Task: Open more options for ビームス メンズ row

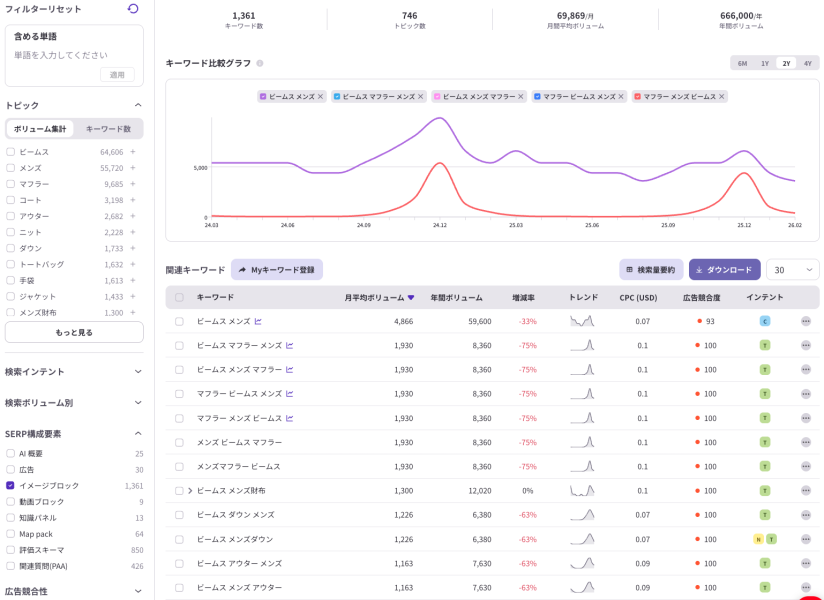Action: tap(806, 321)
